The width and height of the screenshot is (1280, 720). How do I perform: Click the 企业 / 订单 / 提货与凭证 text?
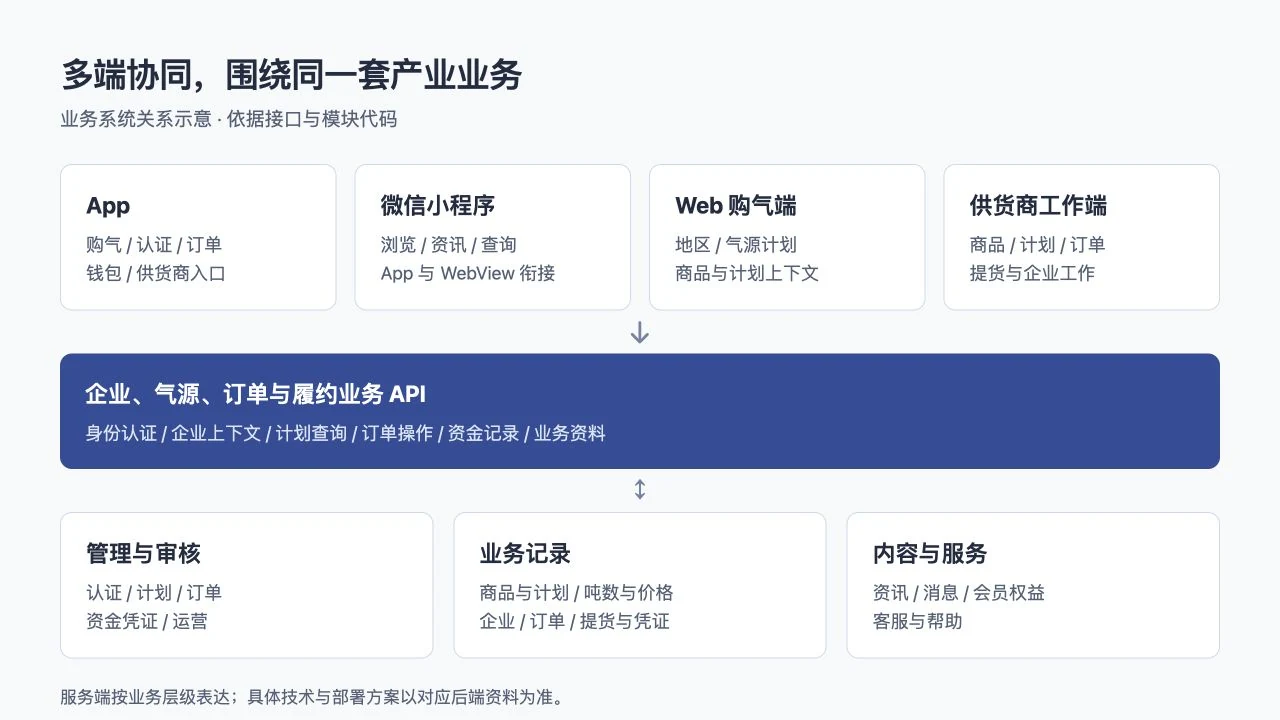pos(574,621)
